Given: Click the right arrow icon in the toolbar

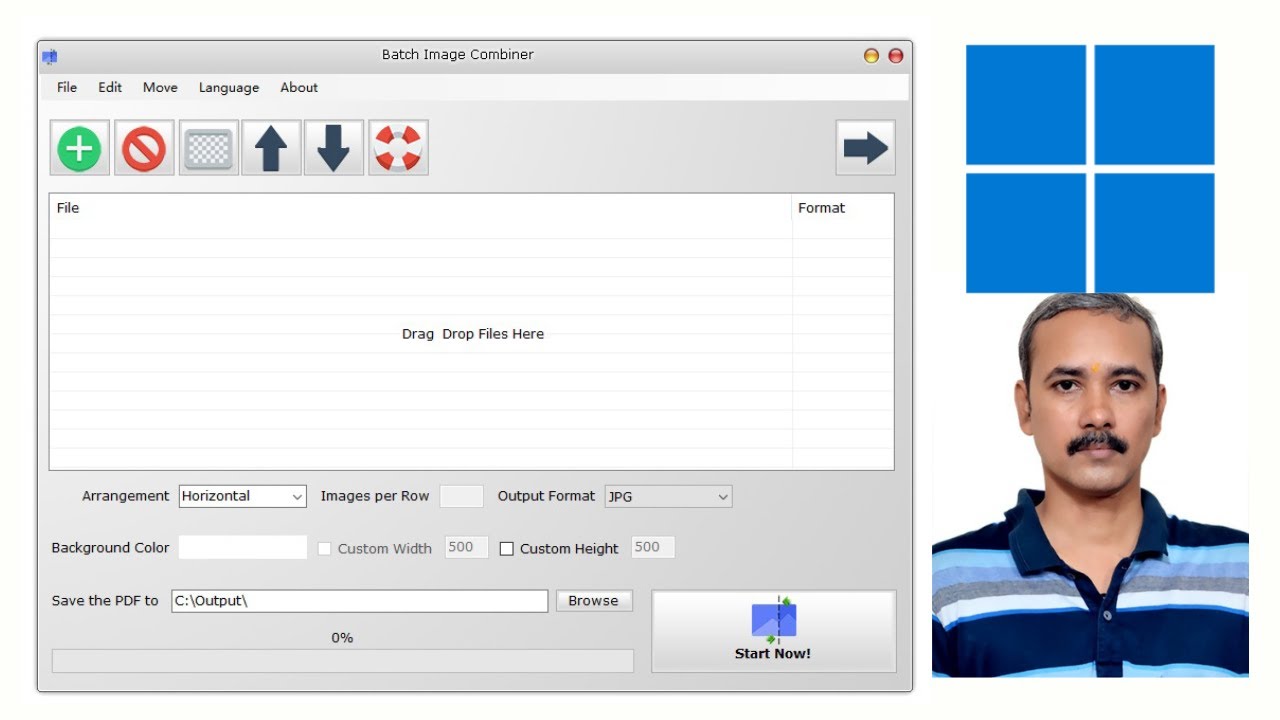Looking at the screenshot, I should [866, 148].
